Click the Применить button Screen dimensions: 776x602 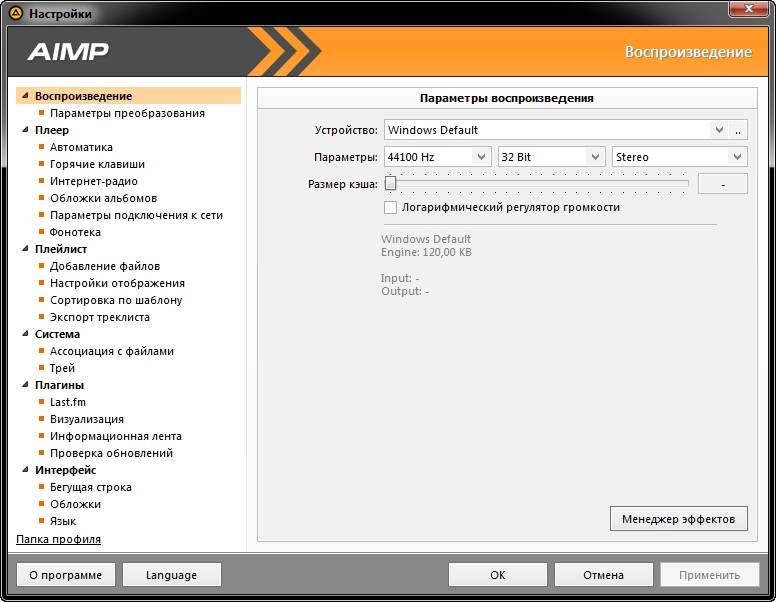(x=710, y=575)
